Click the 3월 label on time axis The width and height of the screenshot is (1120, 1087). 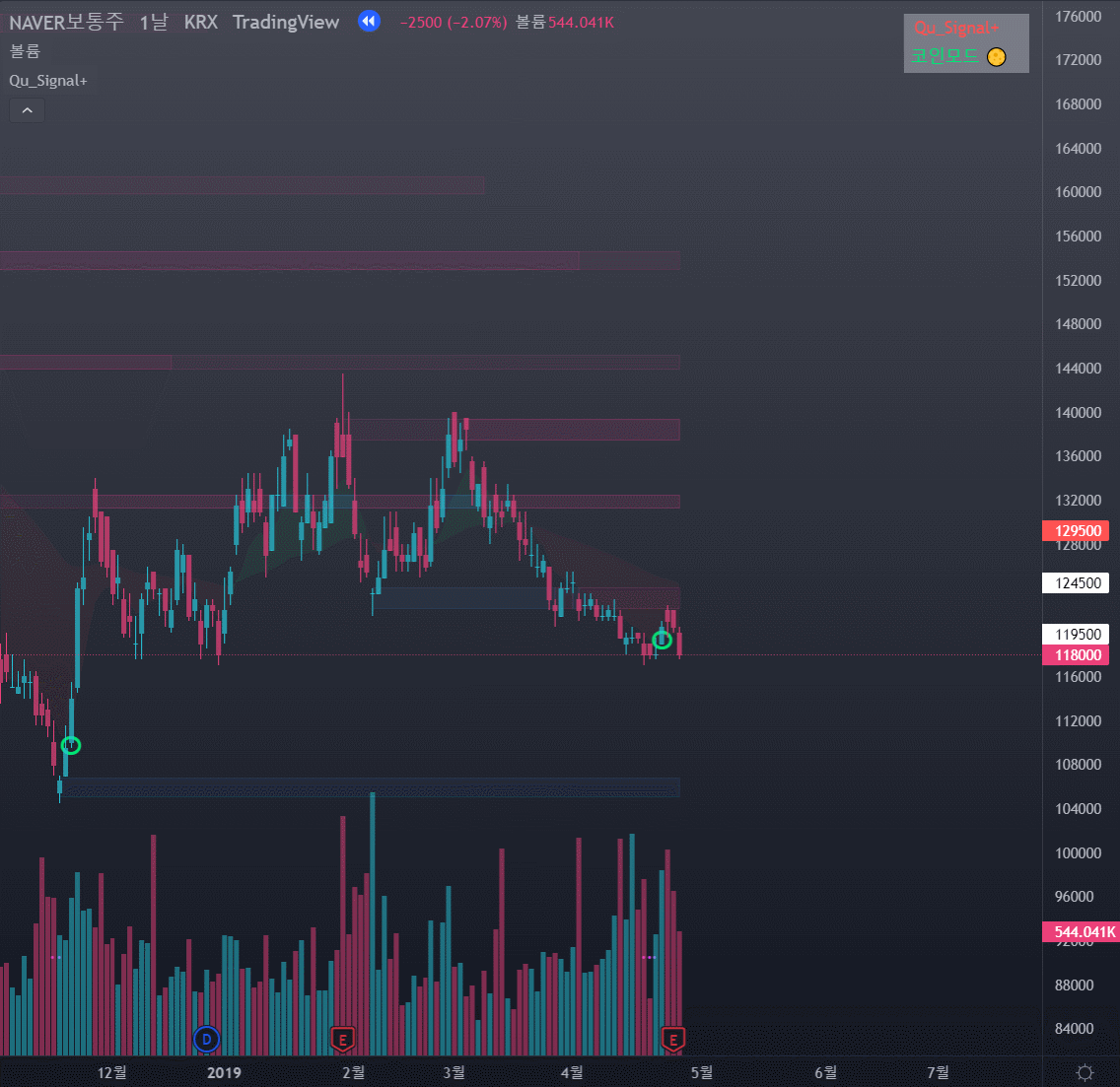click(454, 1073)
